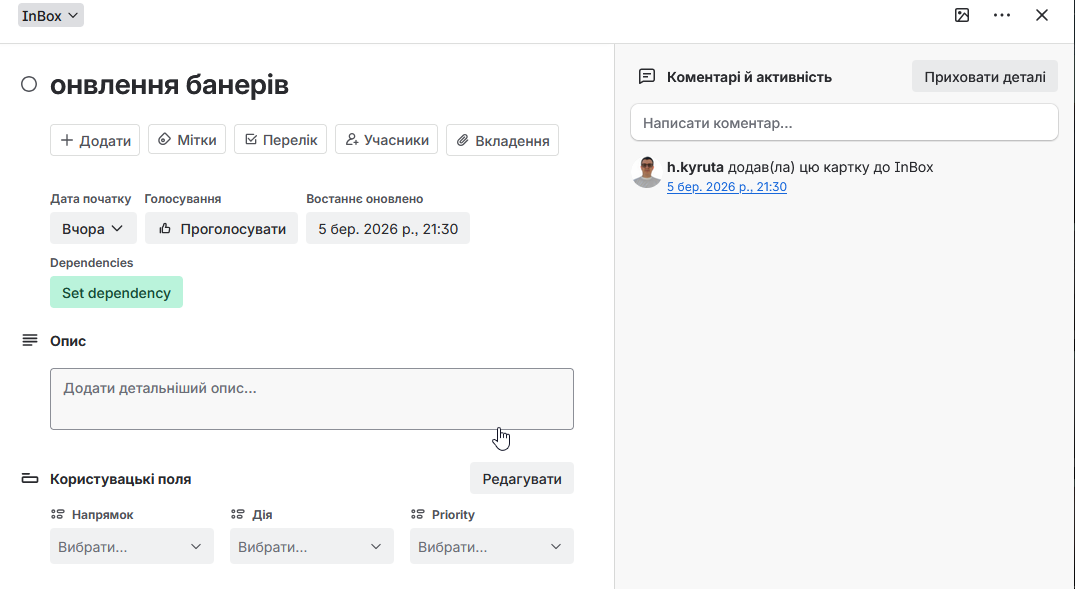Open the InBox list dropdown
Screen dimensions: 1075x589
coord(51,15)
